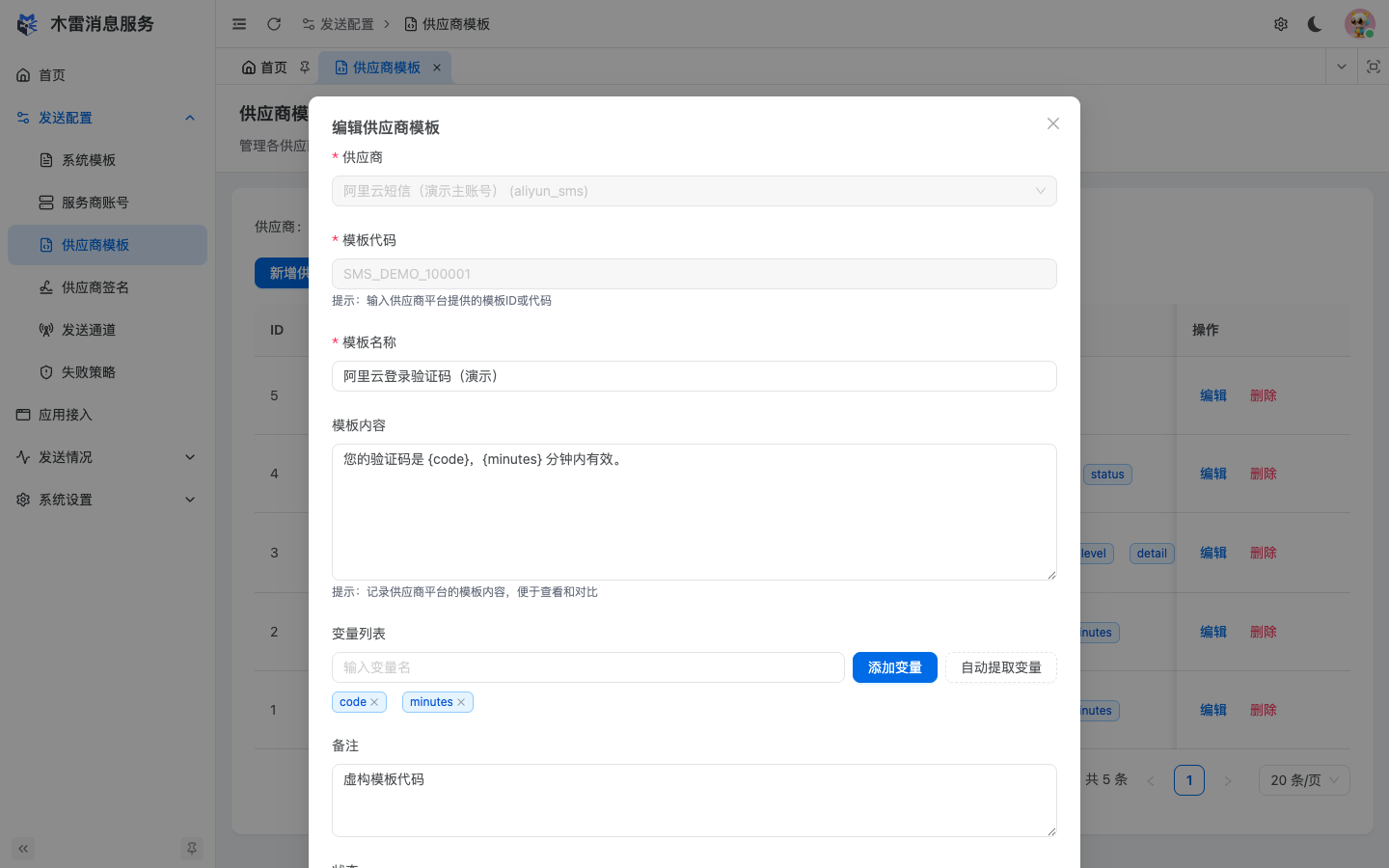This screenshot has width=1389, height=868.
Task: Click 删除 for row ID 1
Action: coord(1264,710)
